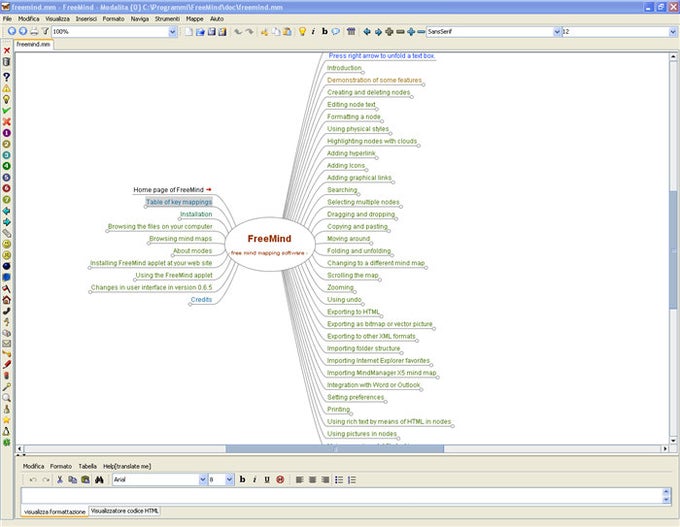
Task: Click inside the note text area
Action: pos(342,496)
